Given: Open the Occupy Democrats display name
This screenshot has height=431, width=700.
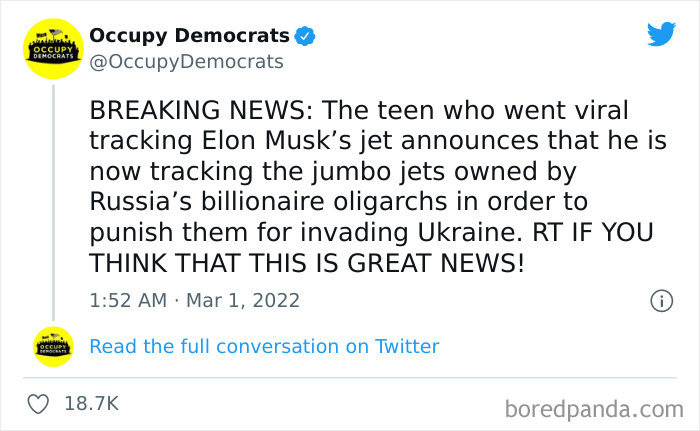Looking at the screenshot, I should click(x=189, y=36).
